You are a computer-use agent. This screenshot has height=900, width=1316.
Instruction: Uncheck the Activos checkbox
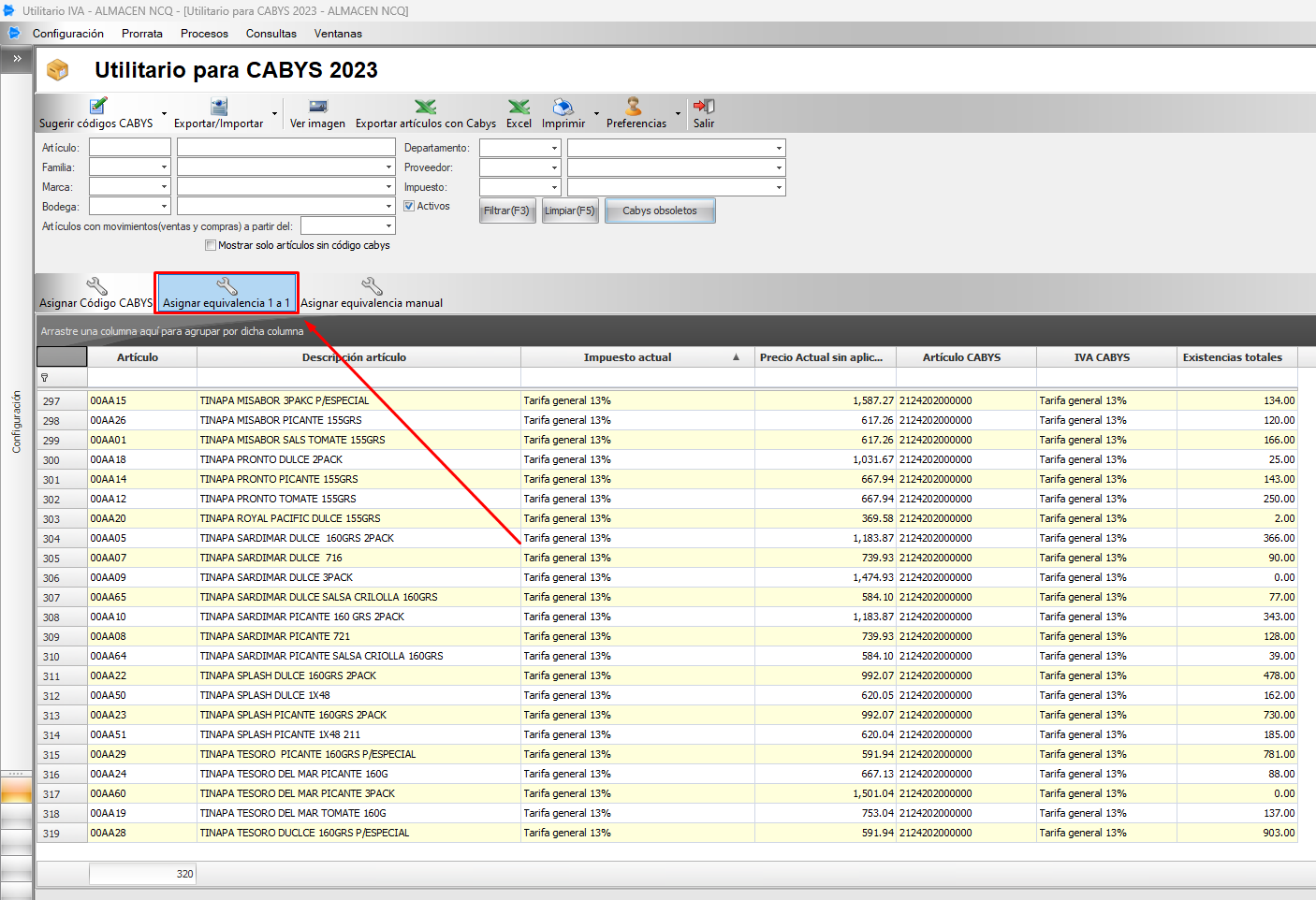pos(409,206)
